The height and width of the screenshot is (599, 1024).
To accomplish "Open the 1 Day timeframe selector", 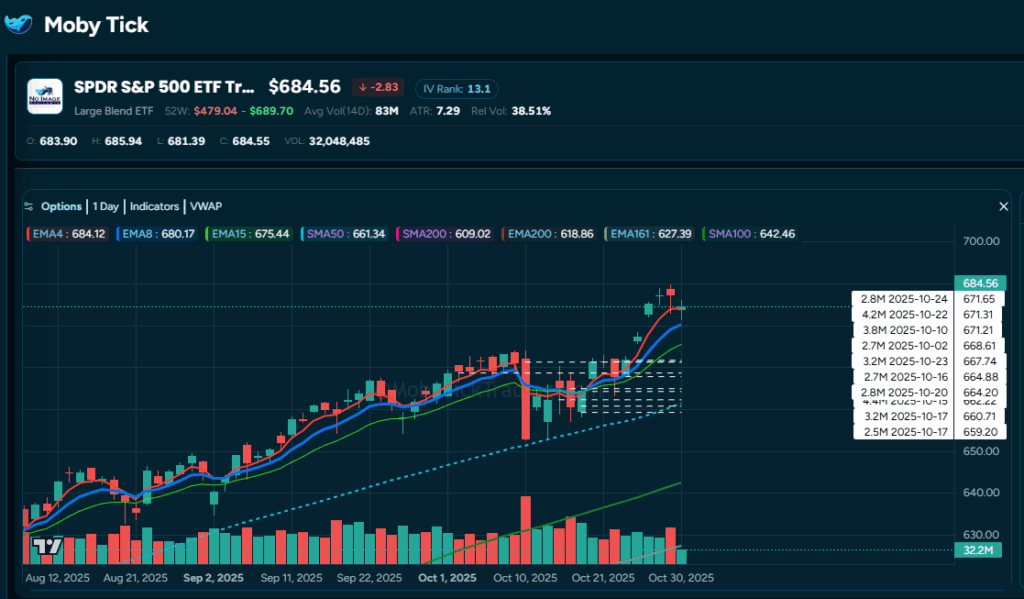I will pos(105,206).
